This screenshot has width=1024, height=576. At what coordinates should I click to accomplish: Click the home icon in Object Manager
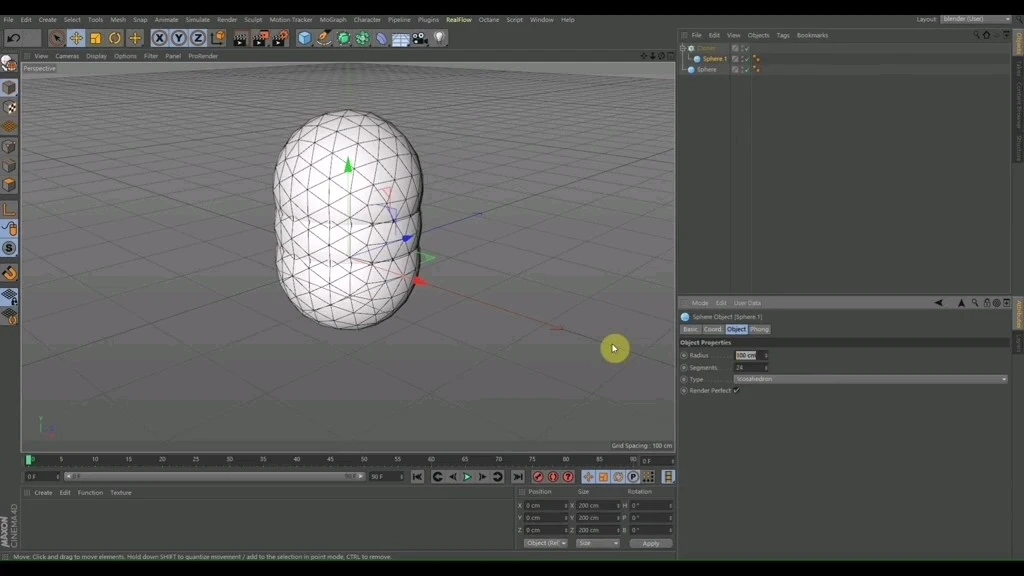pos(987,35)
